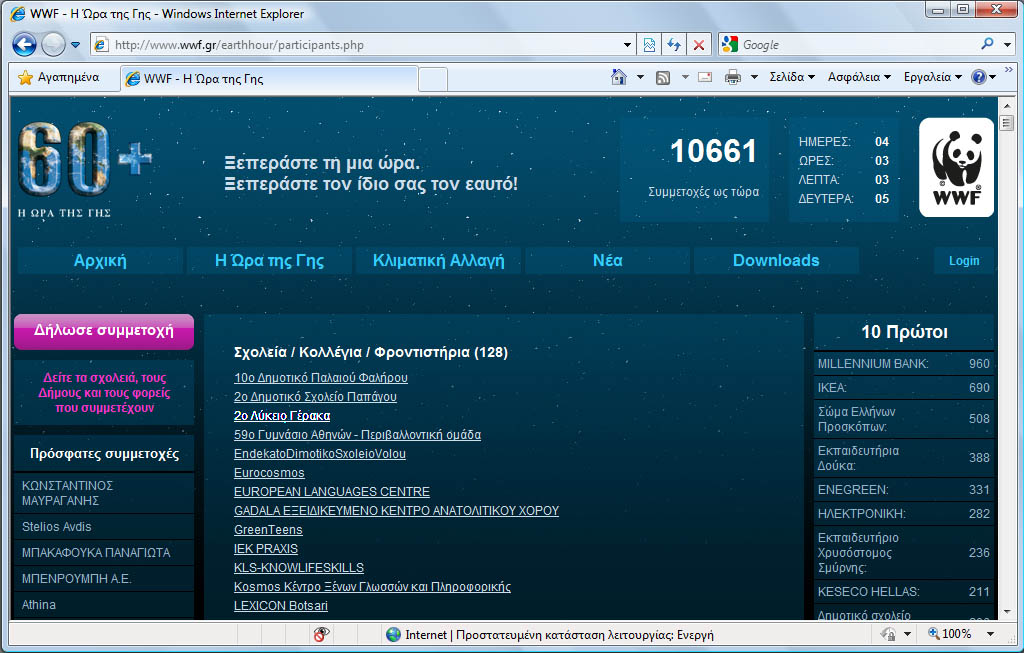The height and width of the screenshot is (653, 1024).
Task: Open the LEXICON Botsari link
Action: click(x=281, y=605)
